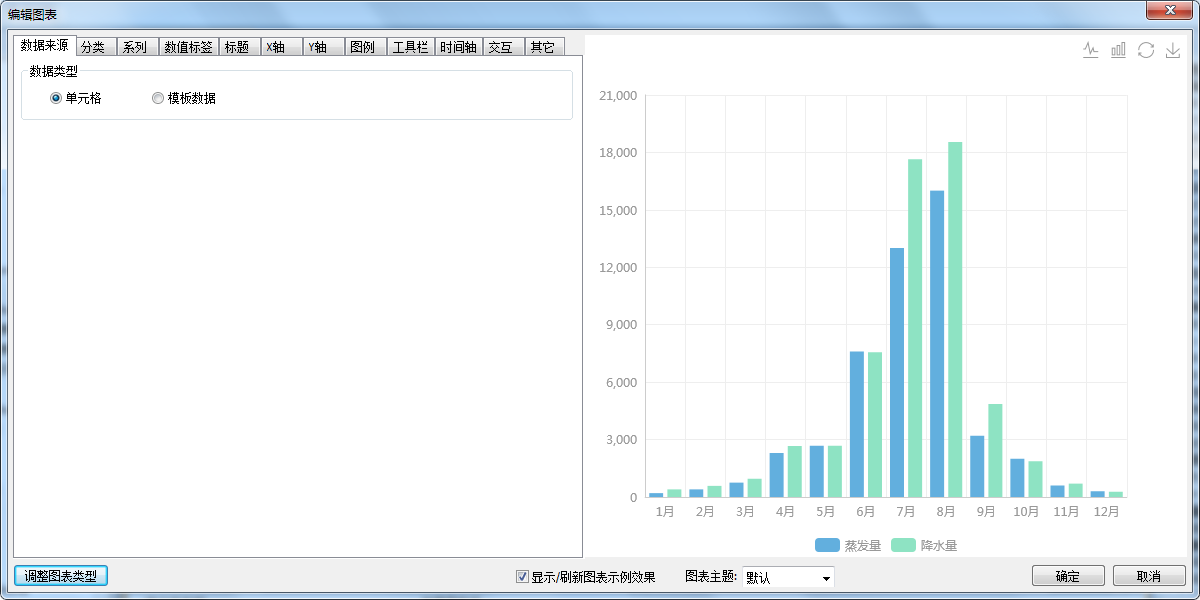Open the 图表主题 dropdown
The width and height of the screenshot is (1200, 600).
tap(788, 577)
